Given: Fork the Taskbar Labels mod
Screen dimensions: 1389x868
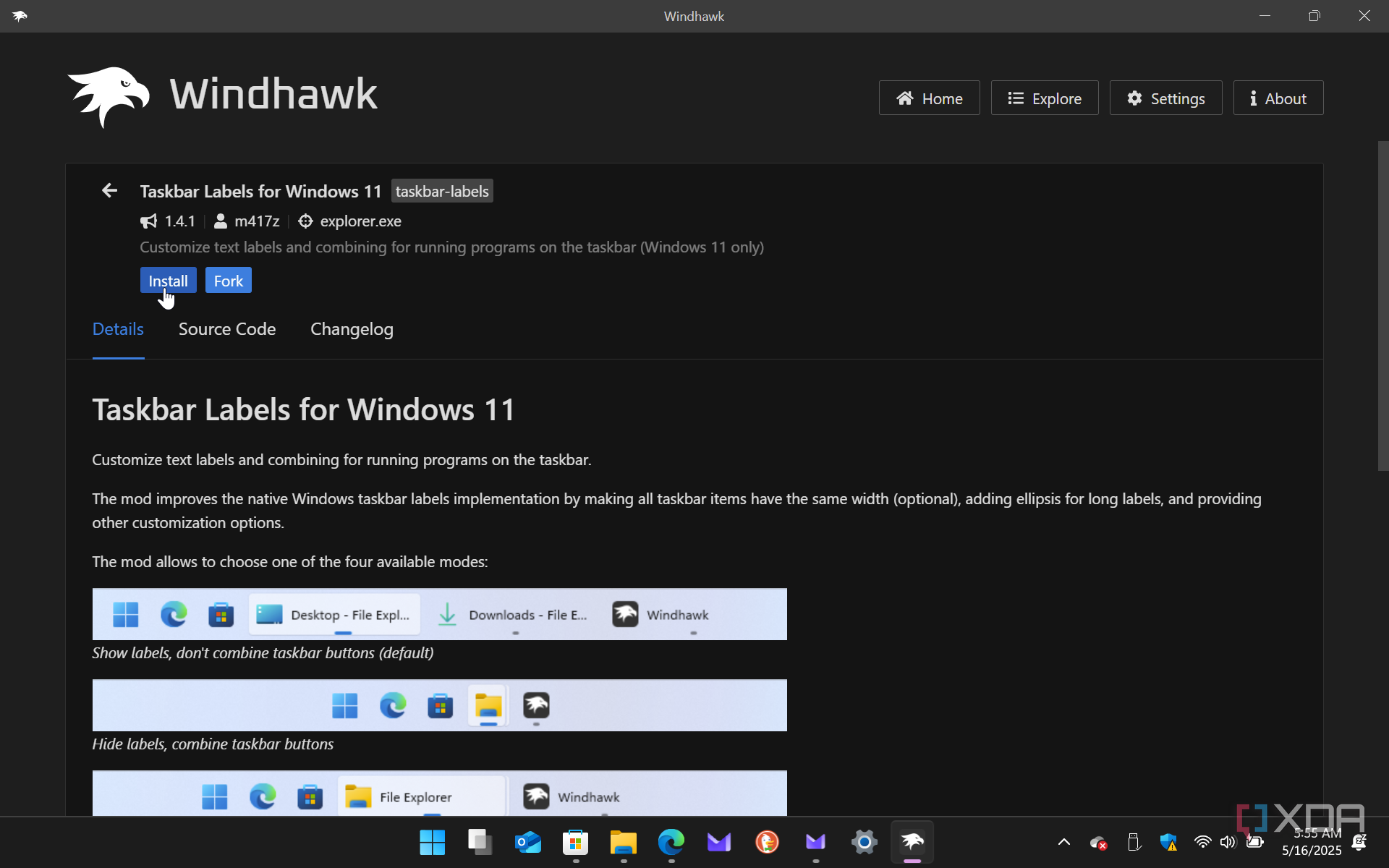Looking at the screenshot, I should point(228,281).
